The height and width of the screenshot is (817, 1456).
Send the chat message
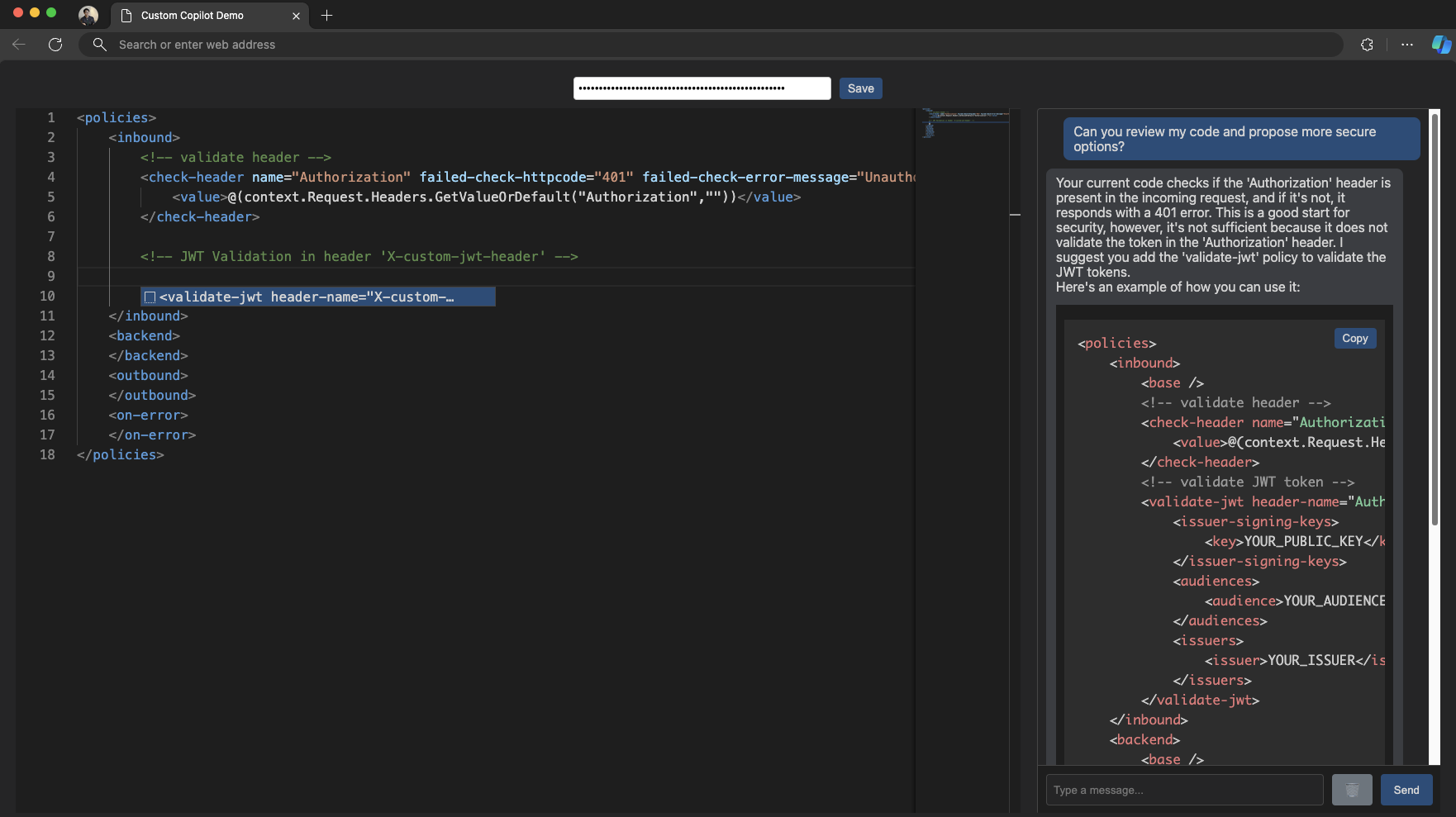pos(1406,790)
